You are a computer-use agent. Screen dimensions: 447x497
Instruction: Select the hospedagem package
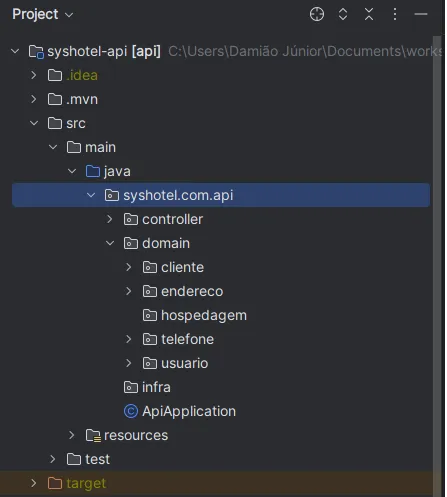[204, 315]
